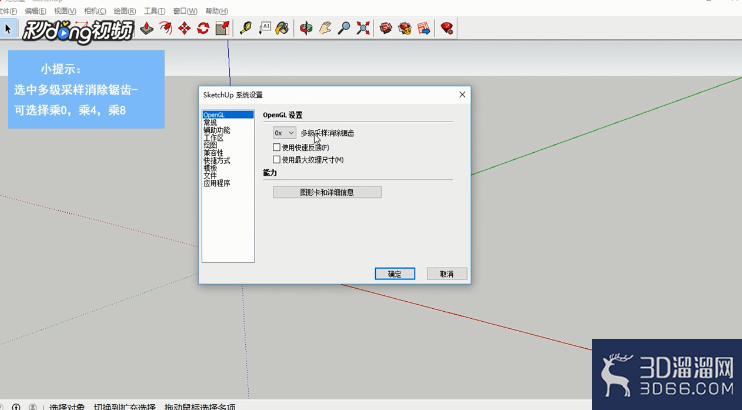Click the 多级采样消除锯齿 label
Image resolution: width=742 pixels, height=410 pixels.
pyautogui.click(x=327, y=134)
